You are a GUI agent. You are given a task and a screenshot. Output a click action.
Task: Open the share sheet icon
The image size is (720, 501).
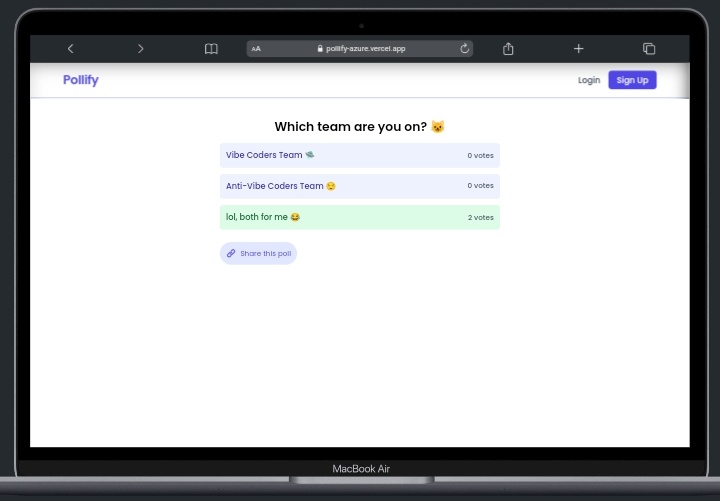pos(508,49)
